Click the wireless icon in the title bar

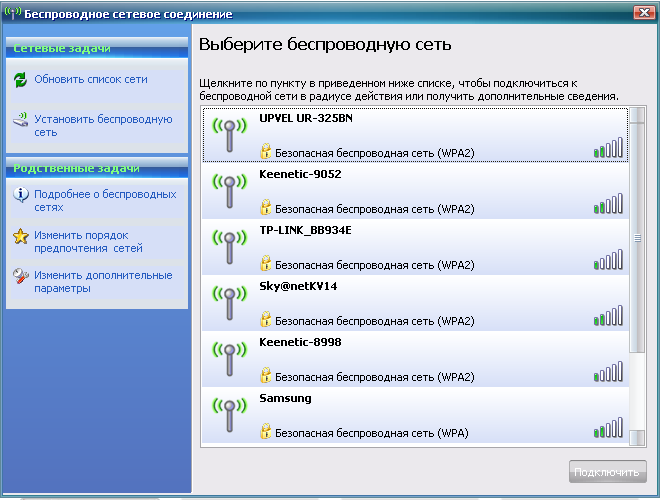12,13
